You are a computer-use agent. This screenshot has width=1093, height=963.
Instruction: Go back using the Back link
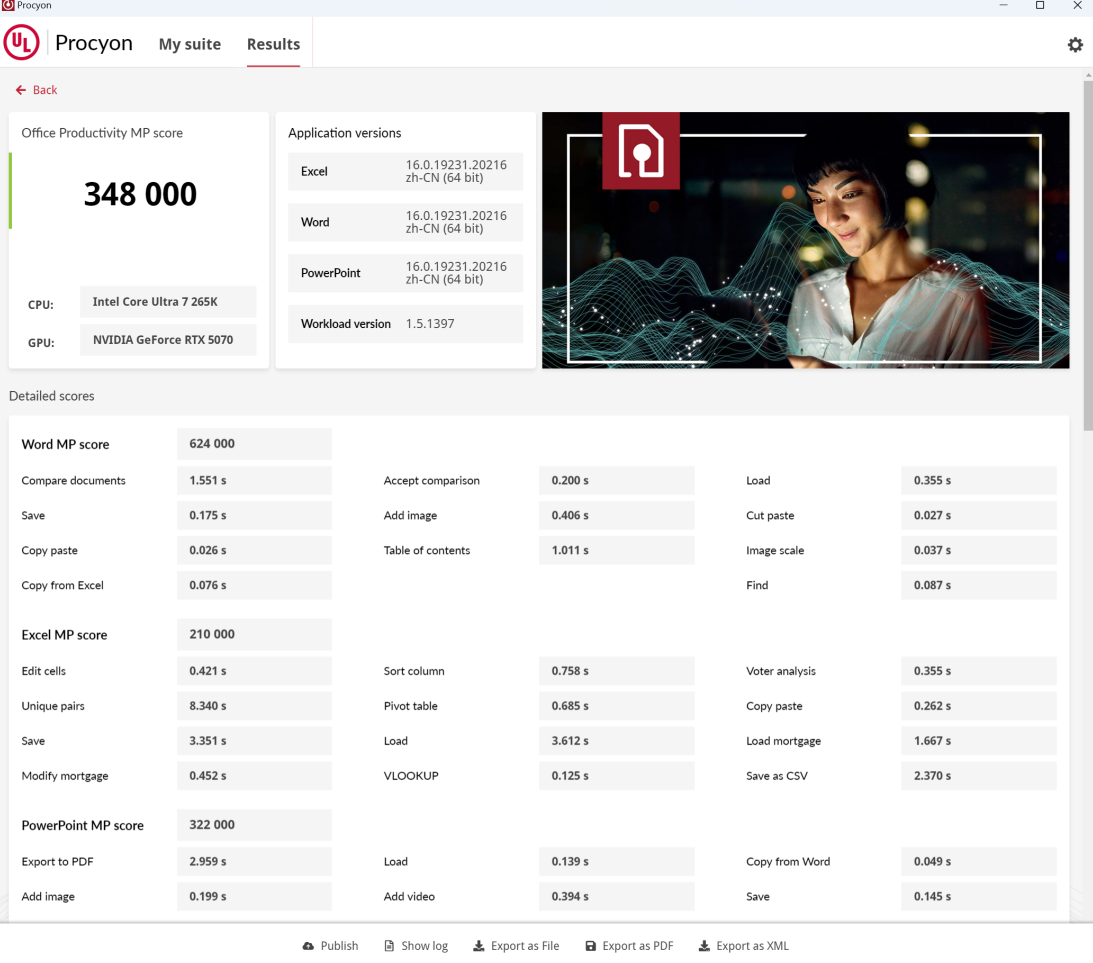(x=45, y=90)
